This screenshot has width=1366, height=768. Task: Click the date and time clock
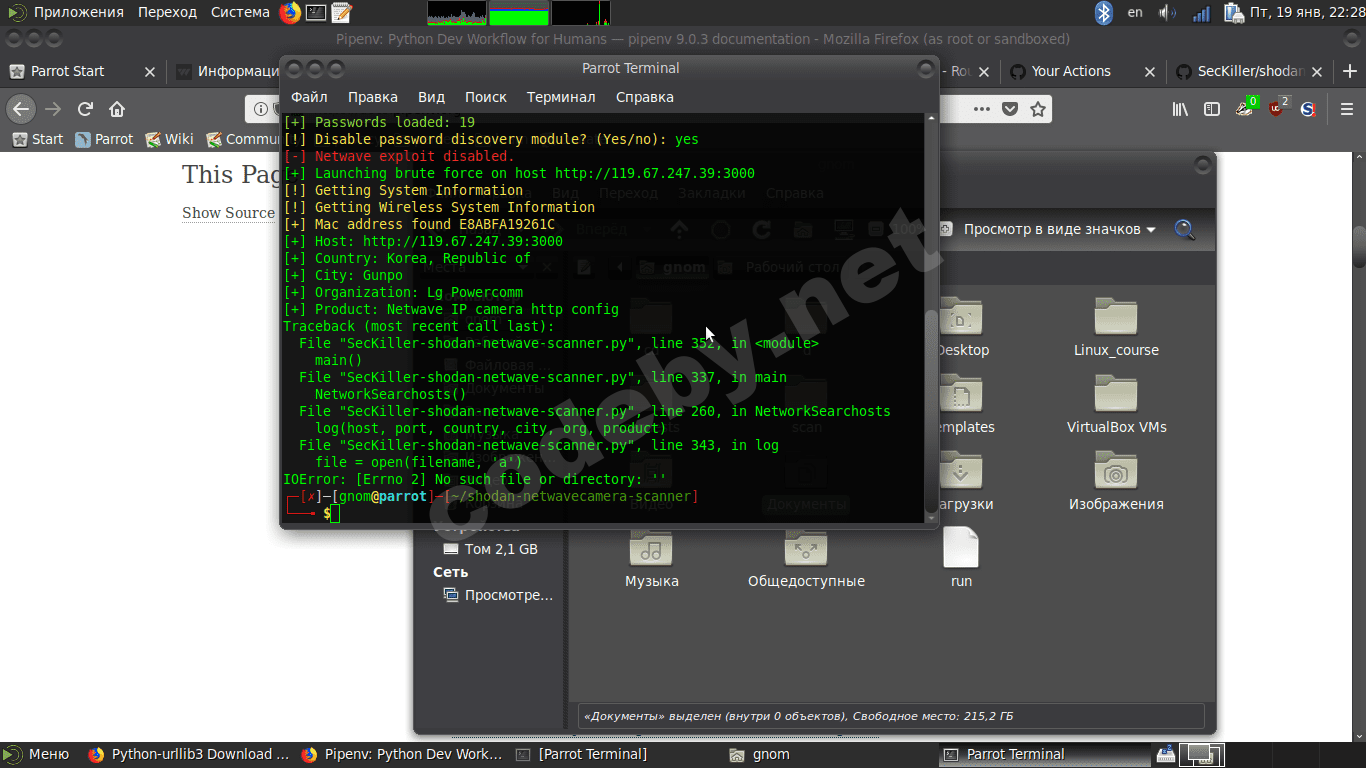1306,12
